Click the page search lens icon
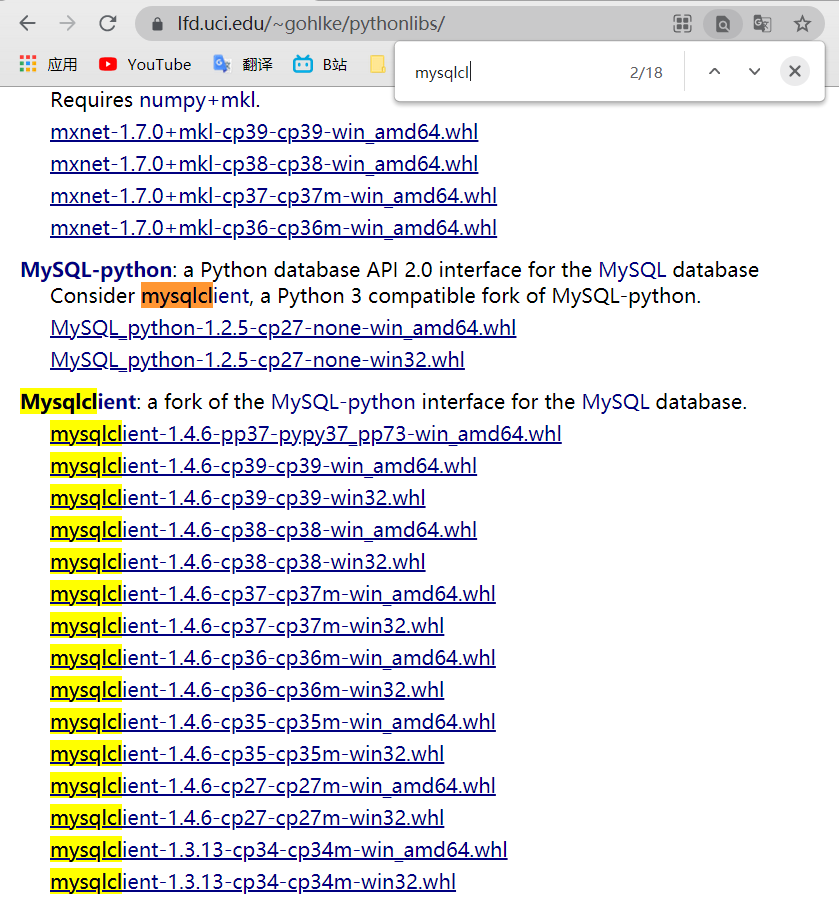Image resolution: width=839 pixels, height=908 pixels. pos(723,24)
